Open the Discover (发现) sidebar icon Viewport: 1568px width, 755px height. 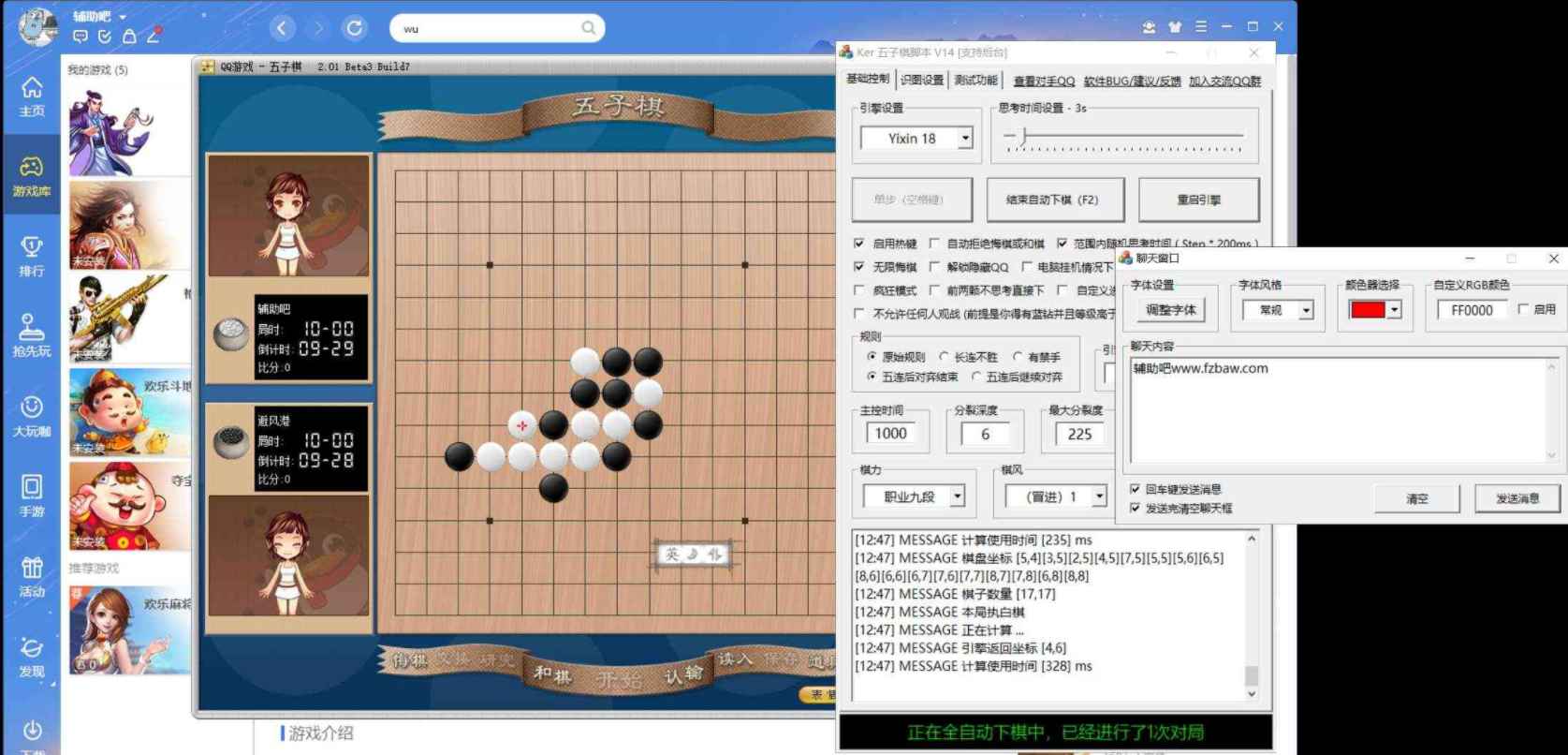tap(32, 657)
